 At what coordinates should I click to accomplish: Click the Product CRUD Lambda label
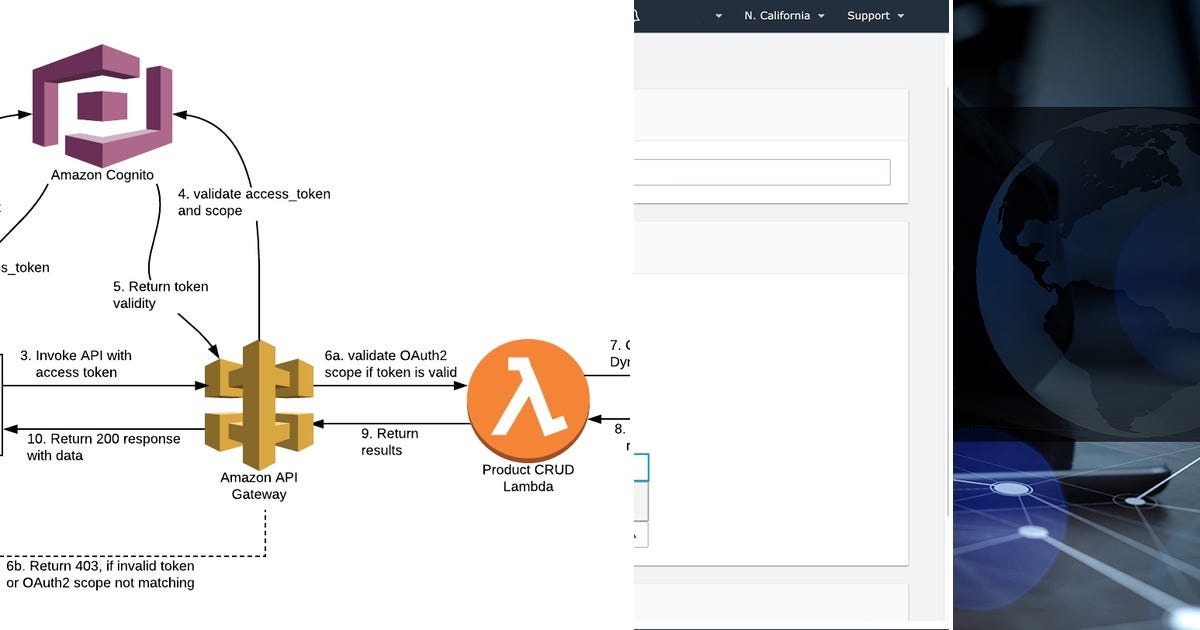coord(528,478)
